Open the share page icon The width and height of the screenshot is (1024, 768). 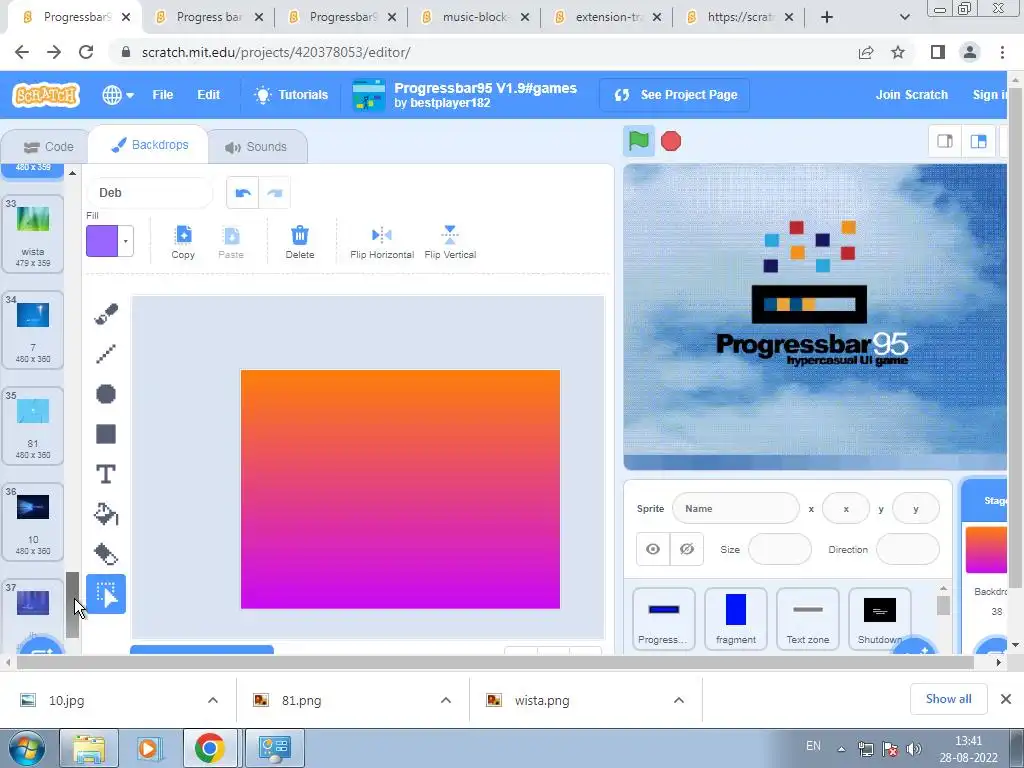tap(866, 52)
